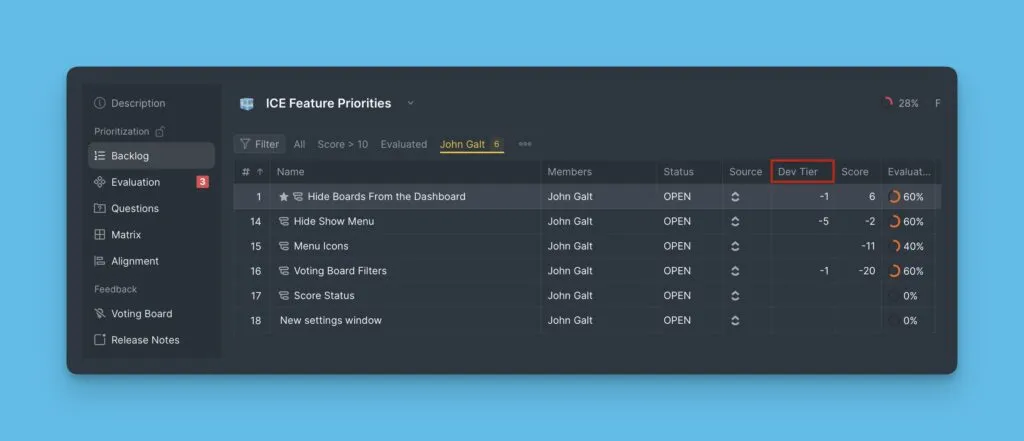This screenshot has width=1024, height=441.
Task: Open the Voting Board page
Action: pyautogui.click(x=140, y=313)
